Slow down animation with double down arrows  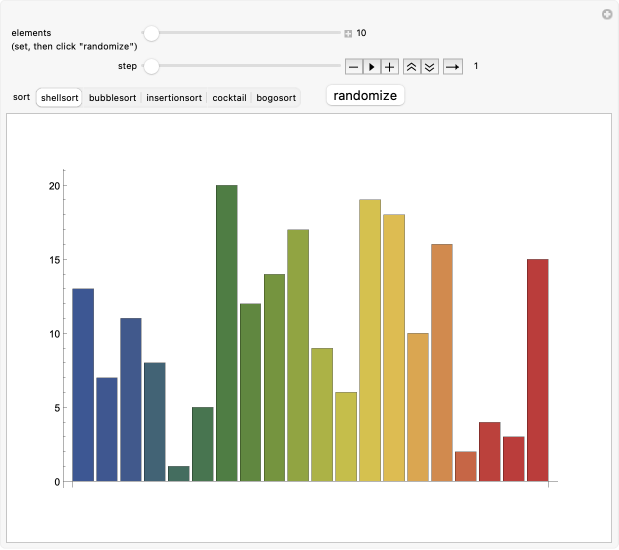coord(429,67)
